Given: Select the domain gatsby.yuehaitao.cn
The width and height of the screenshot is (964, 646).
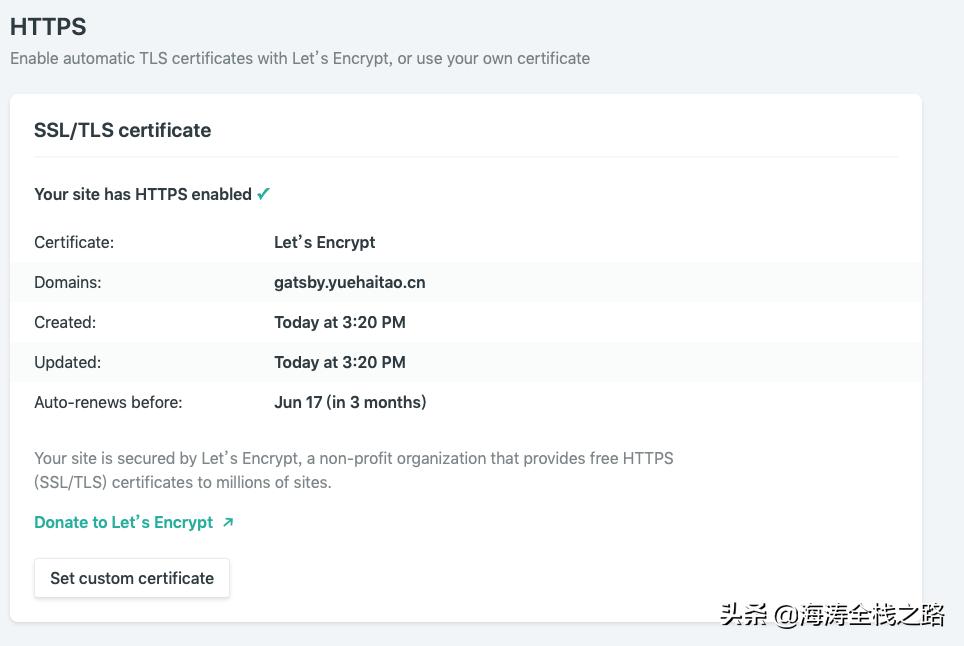Looking at the screenshot, I should coord(349,282).
